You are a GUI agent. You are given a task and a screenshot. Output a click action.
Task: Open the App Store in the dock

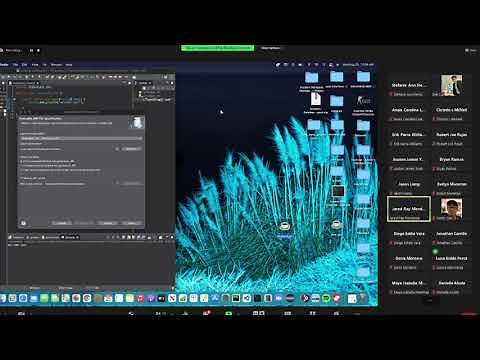[215, 298]
